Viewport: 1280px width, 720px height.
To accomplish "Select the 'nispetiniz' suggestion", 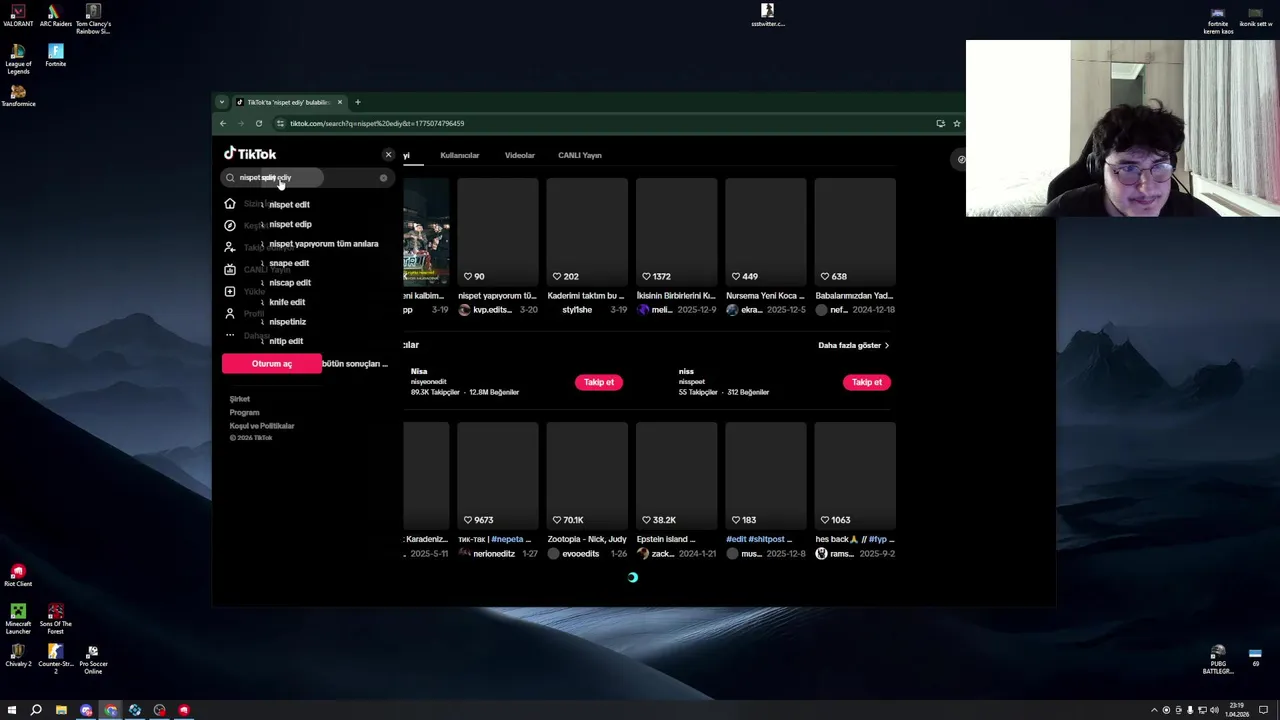I will (x=287, y=322).
